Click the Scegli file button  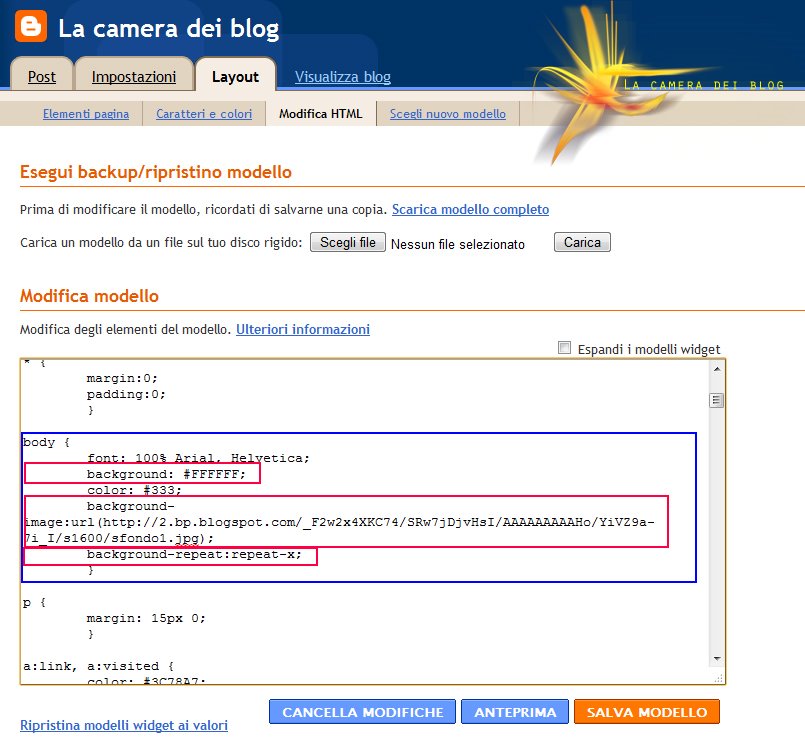[x=348, y=242]
